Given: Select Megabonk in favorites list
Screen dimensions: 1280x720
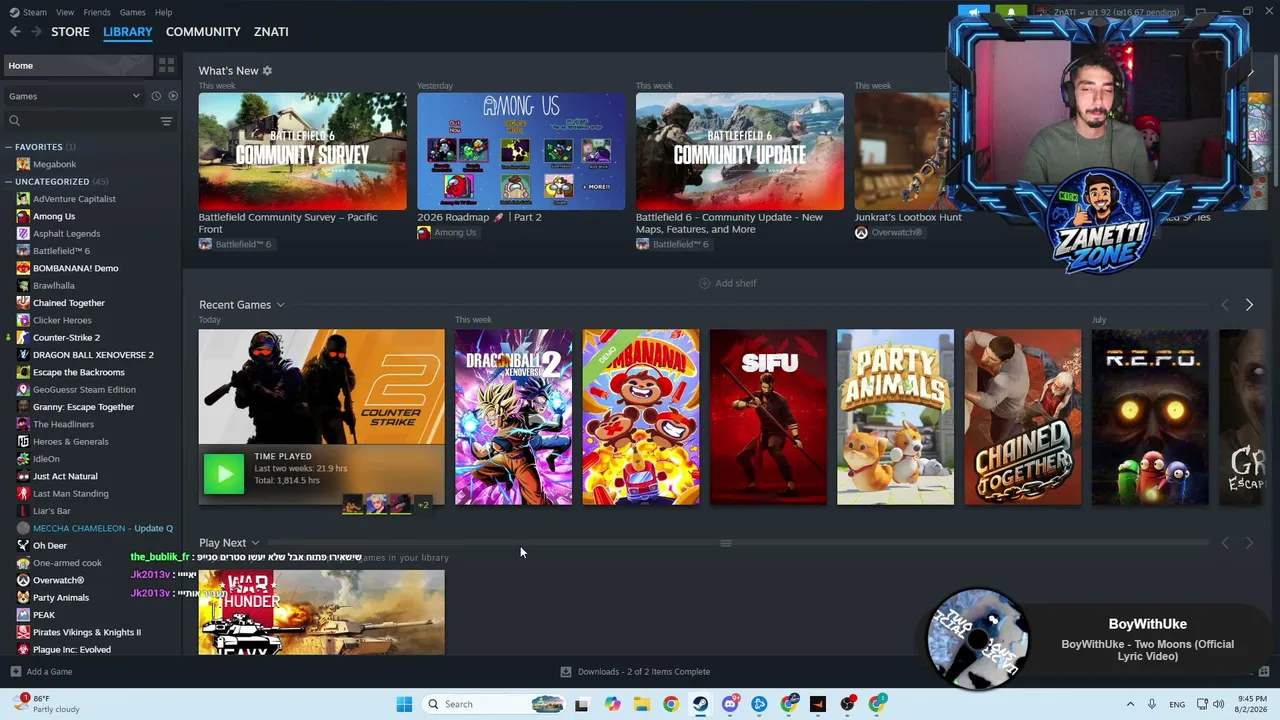Looking at the screenshot, I should [54, 164].
